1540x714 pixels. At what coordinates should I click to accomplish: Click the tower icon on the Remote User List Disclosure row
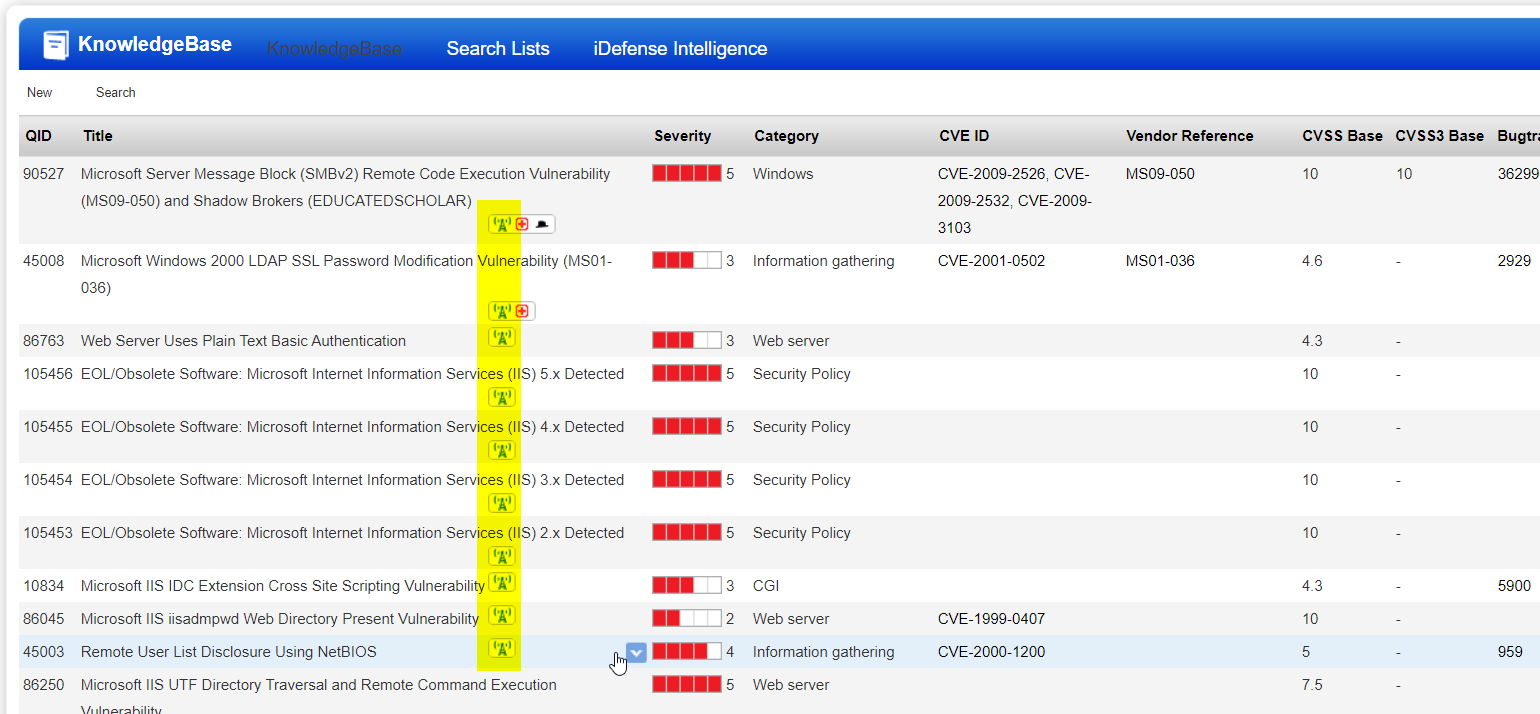tap(502, 648)
